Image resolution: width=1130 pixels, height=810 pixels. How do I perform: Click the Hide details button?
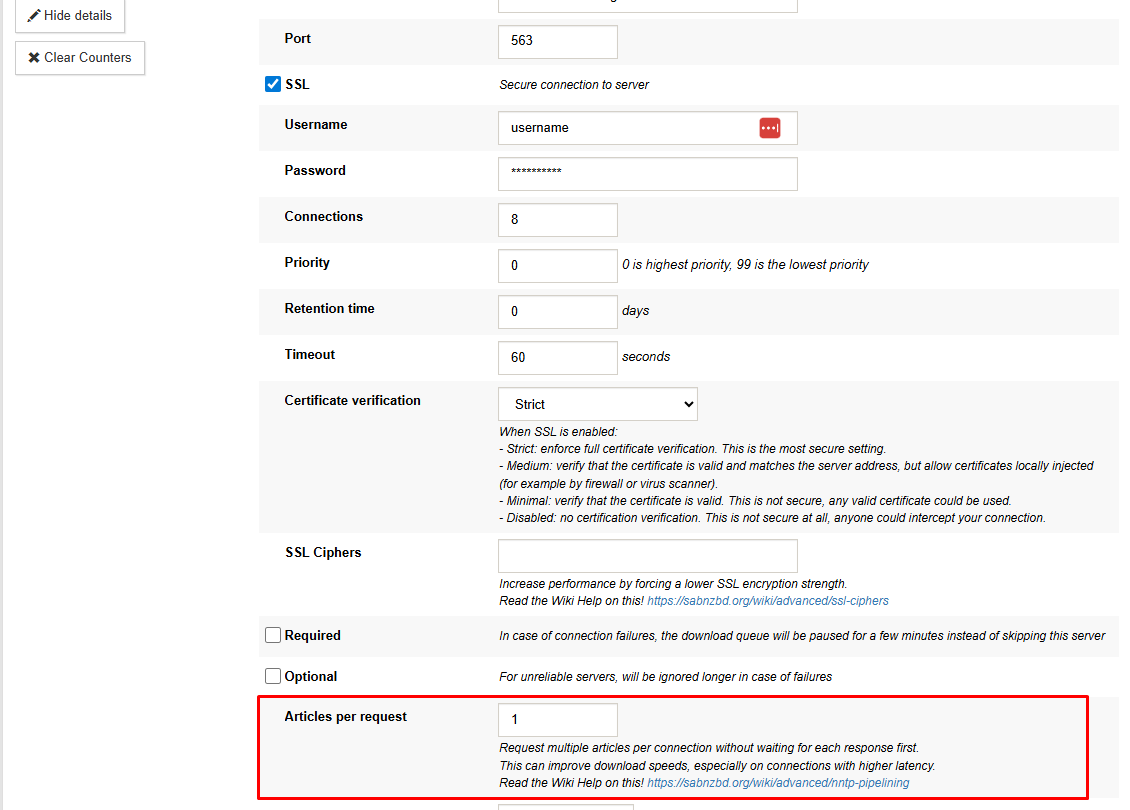point(69,15)
